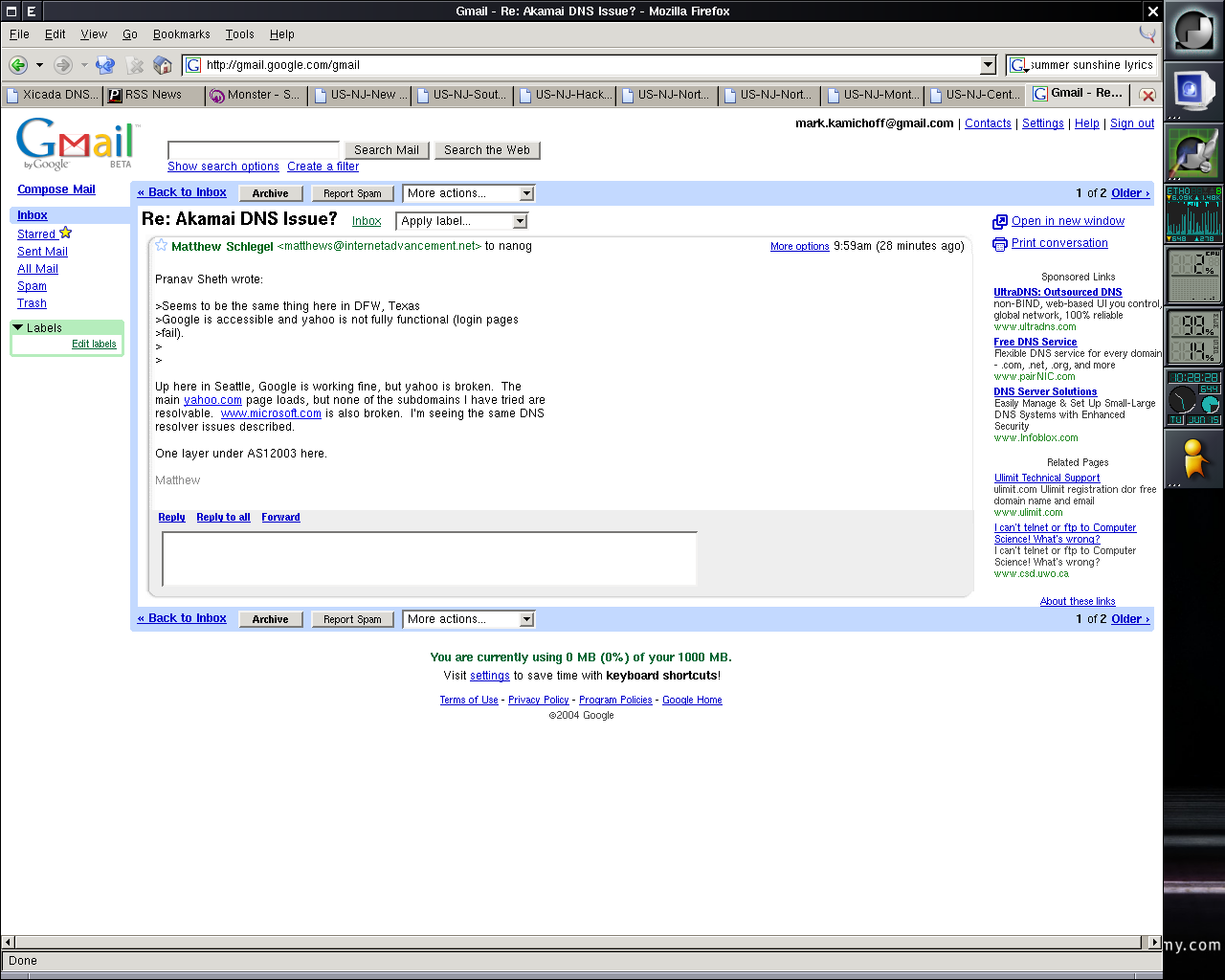Open the URL bar history dropdown
Viewport: 1225px width, 980px height.
(x=989, y=65)
